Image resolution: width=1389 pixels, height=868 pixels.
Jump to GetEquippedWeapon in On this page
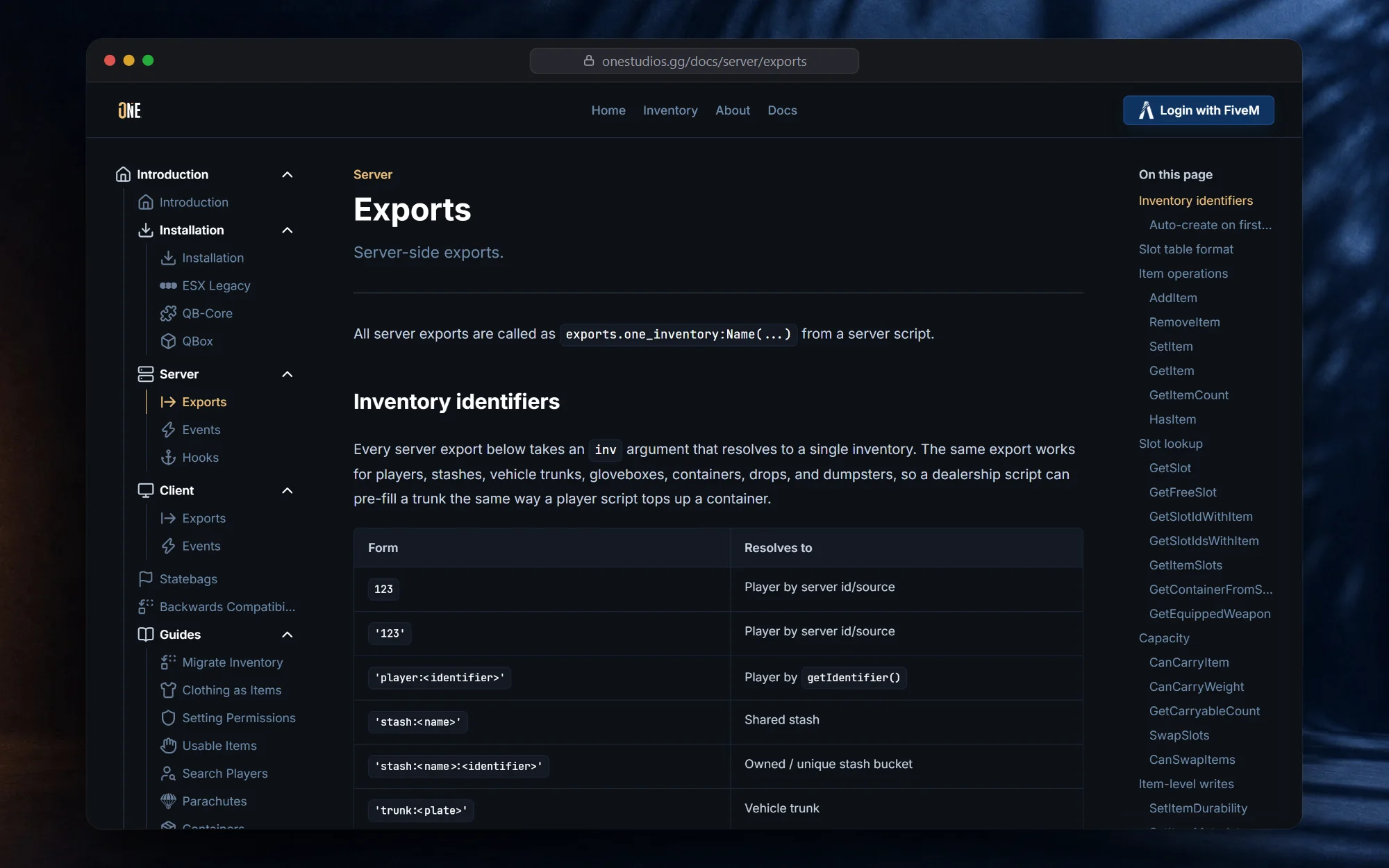[x=1209, y=614]
